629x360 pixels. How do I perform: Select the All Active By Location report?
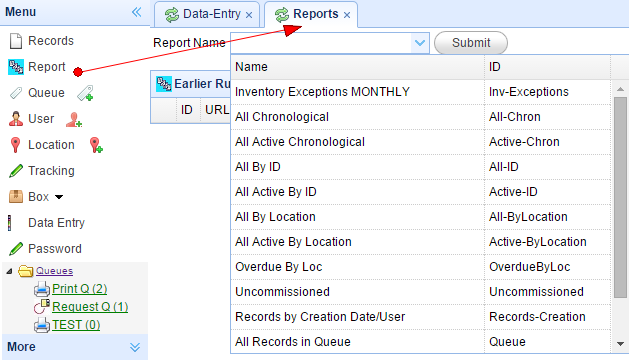[x=421, y=242]
